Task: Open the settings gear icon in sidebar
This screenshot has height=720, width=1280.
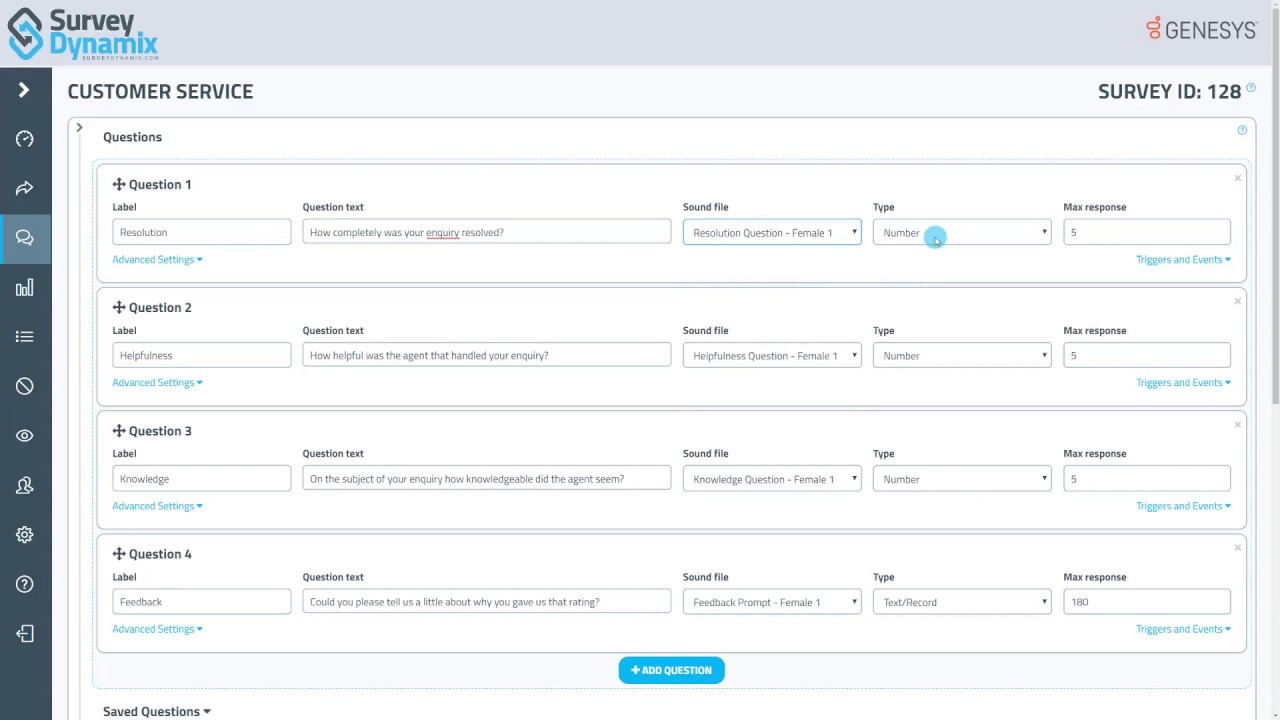Action: 25,535
